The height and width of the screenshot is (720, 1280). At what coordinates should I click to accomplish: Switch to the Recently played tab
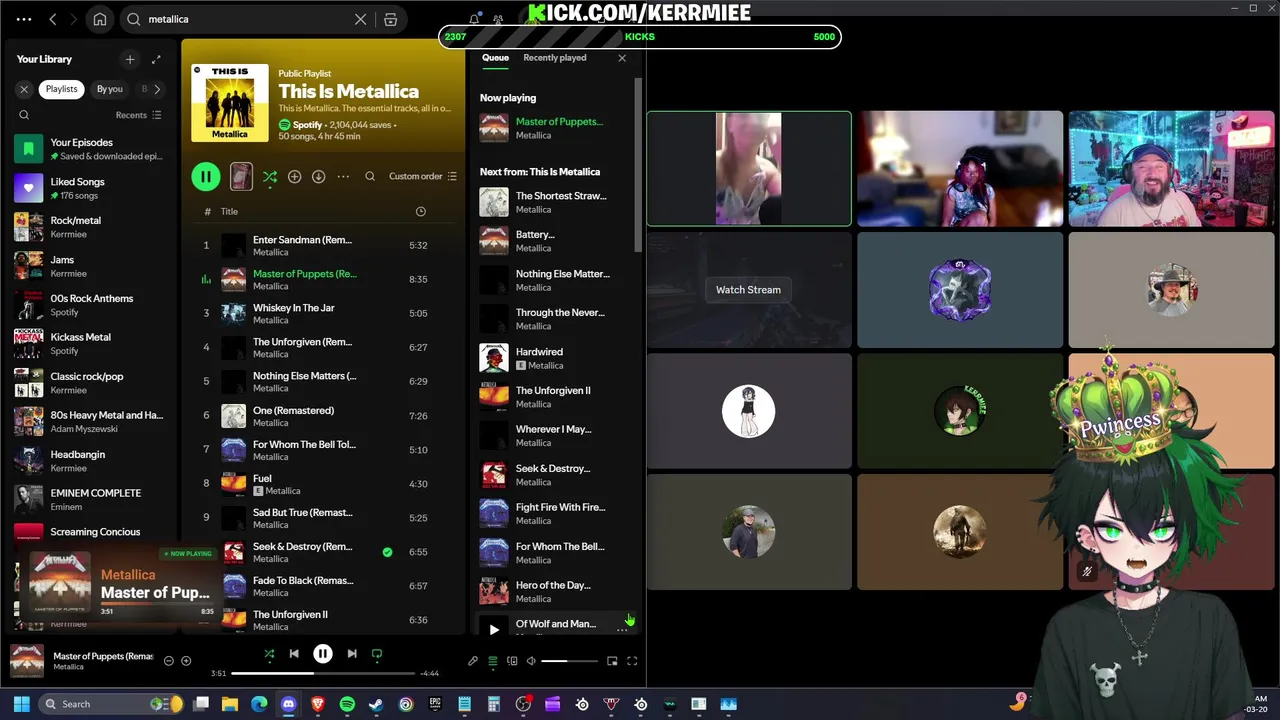[x=555, y=58]
